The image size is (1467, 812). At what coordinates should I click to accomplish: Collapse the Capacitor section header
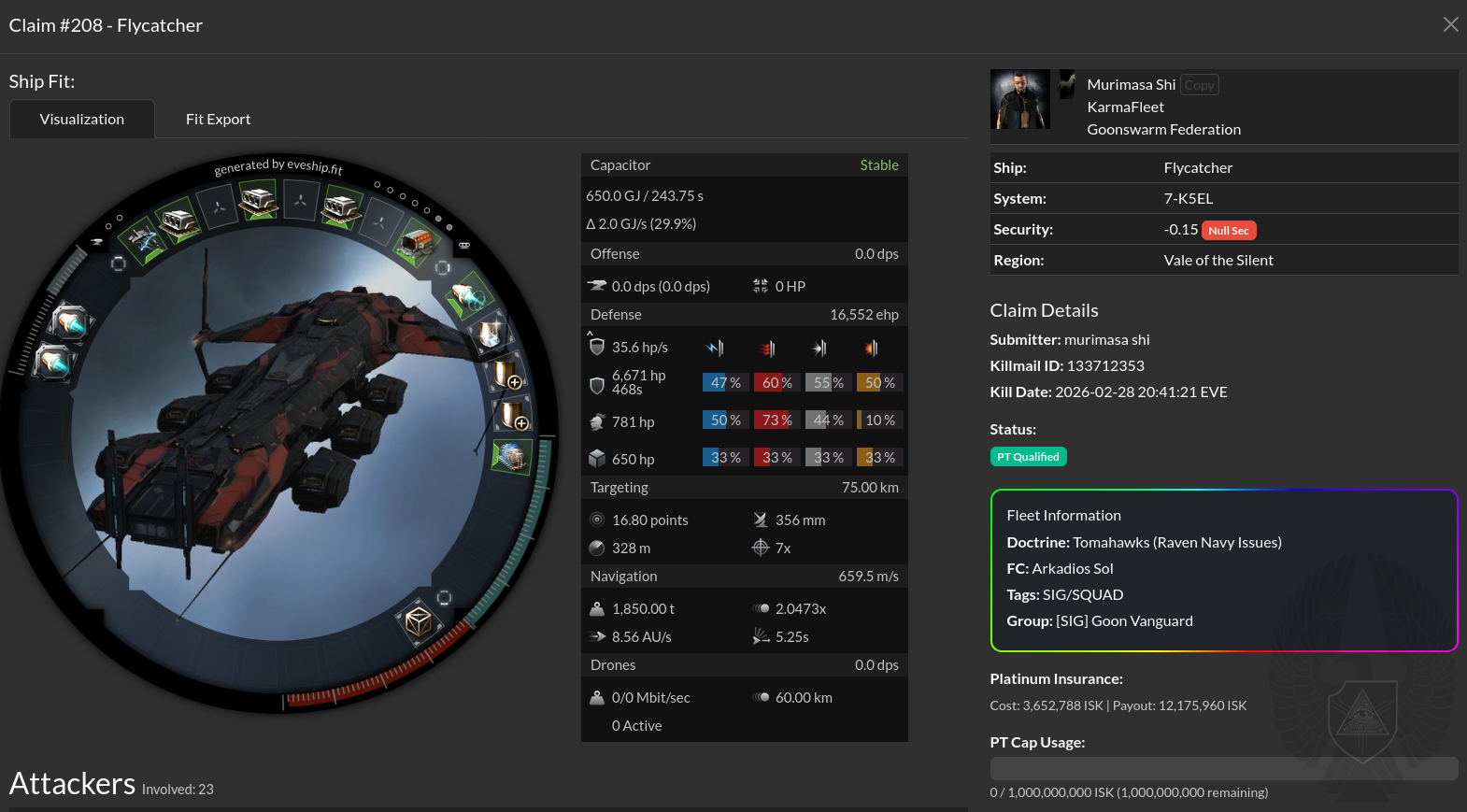tap(744, 165)
